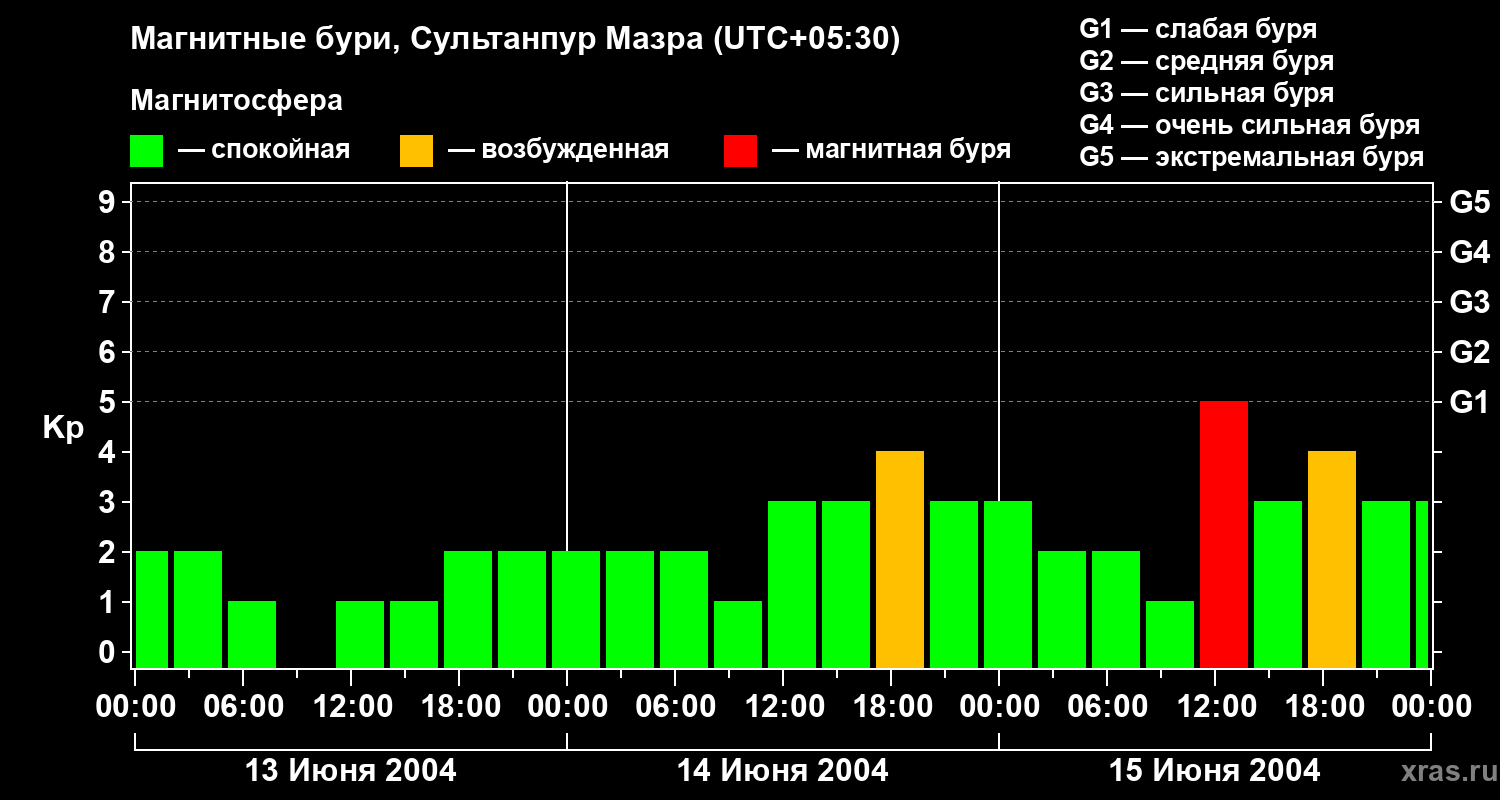Click the '— возбужденная' legend label
Viewport: 1500px width, 800px height.
point(559,151)
